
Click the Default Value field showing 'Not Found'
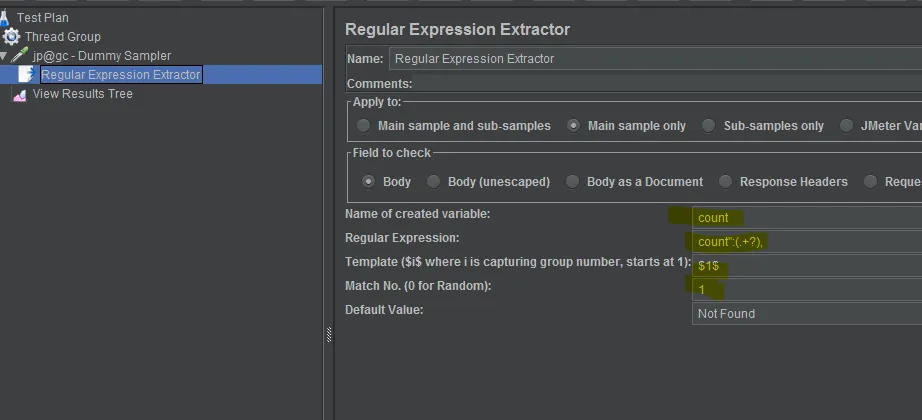(x=806, y=314)
